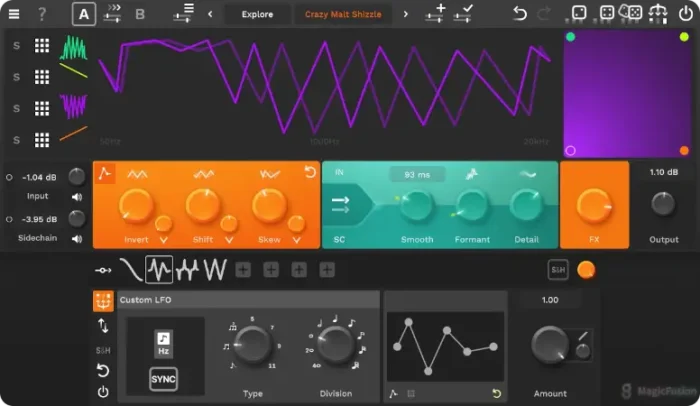Open the hamburger menu
The width and height of the screenshot is (700, 406).
pyautogui.click(x=14, y=14)
